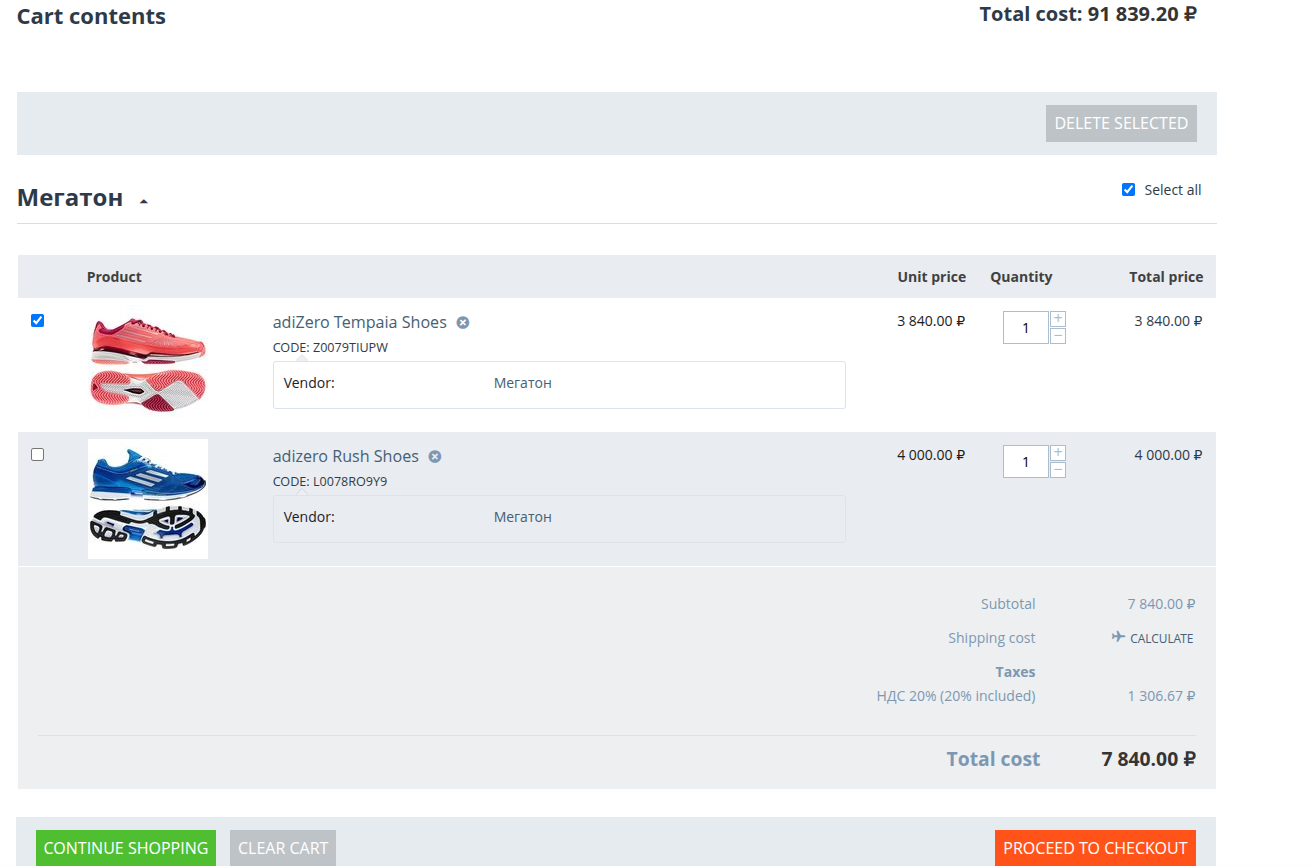Click the 4 000.00 unit price of Rush Shoes

coord(931,455)
